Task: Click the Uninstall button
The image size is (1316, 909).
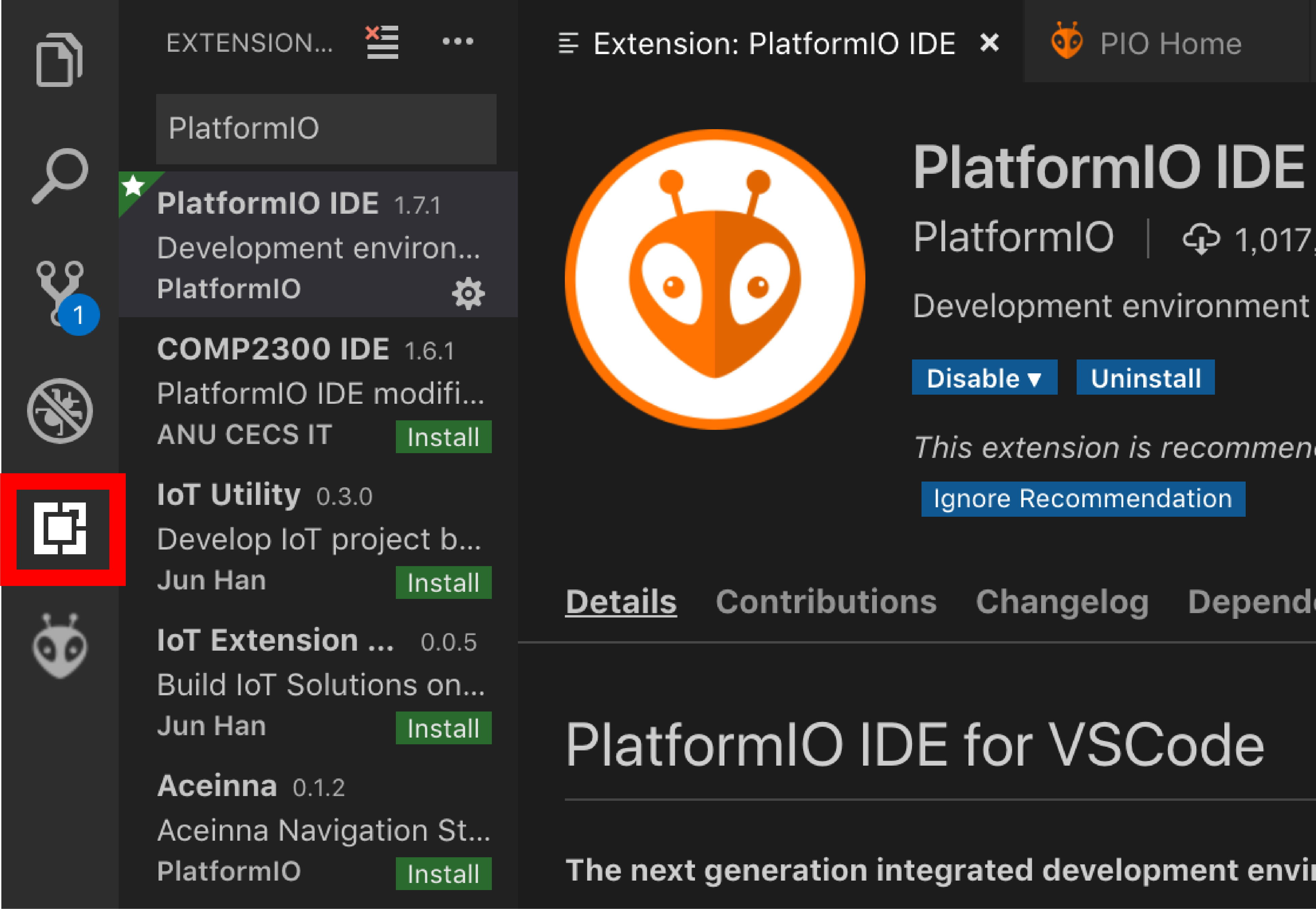Action: pos(1145,378)
